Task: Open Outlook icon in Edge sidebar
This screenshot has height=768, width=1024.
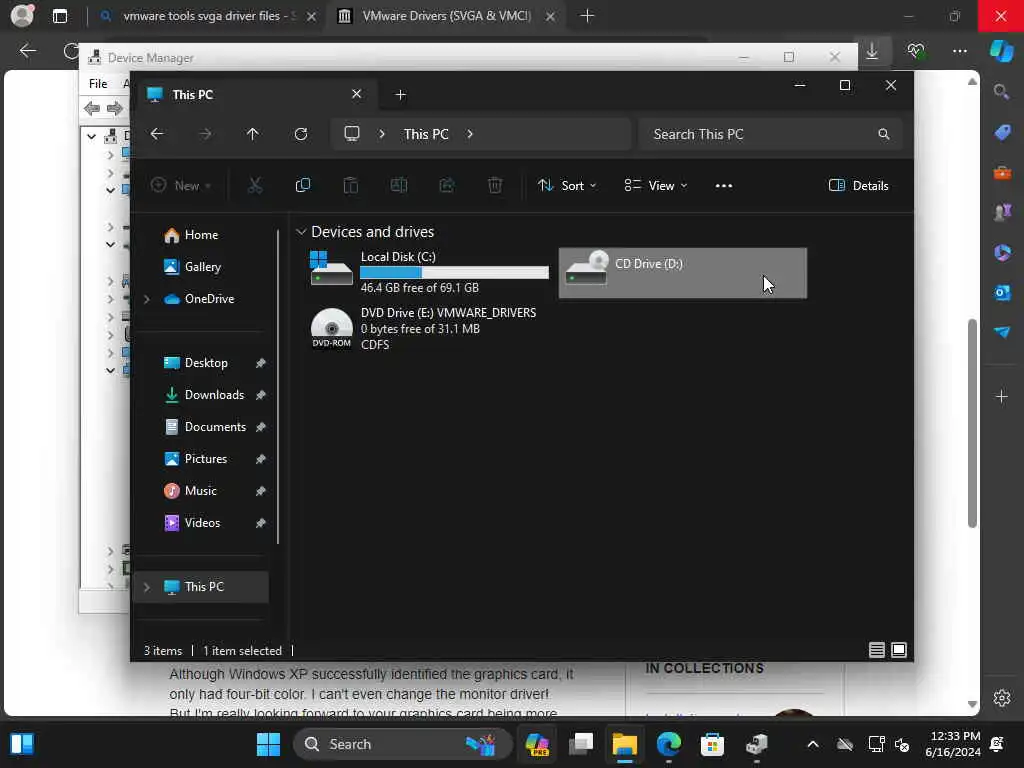Action: [x=1002, y=293]
